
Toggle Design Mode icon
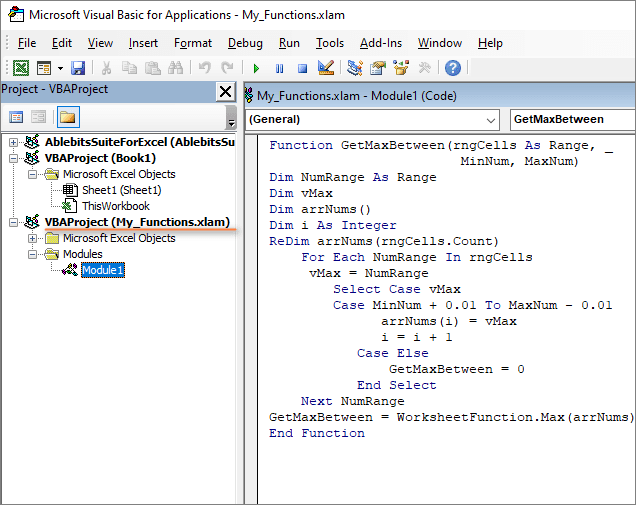coord(325,68)
